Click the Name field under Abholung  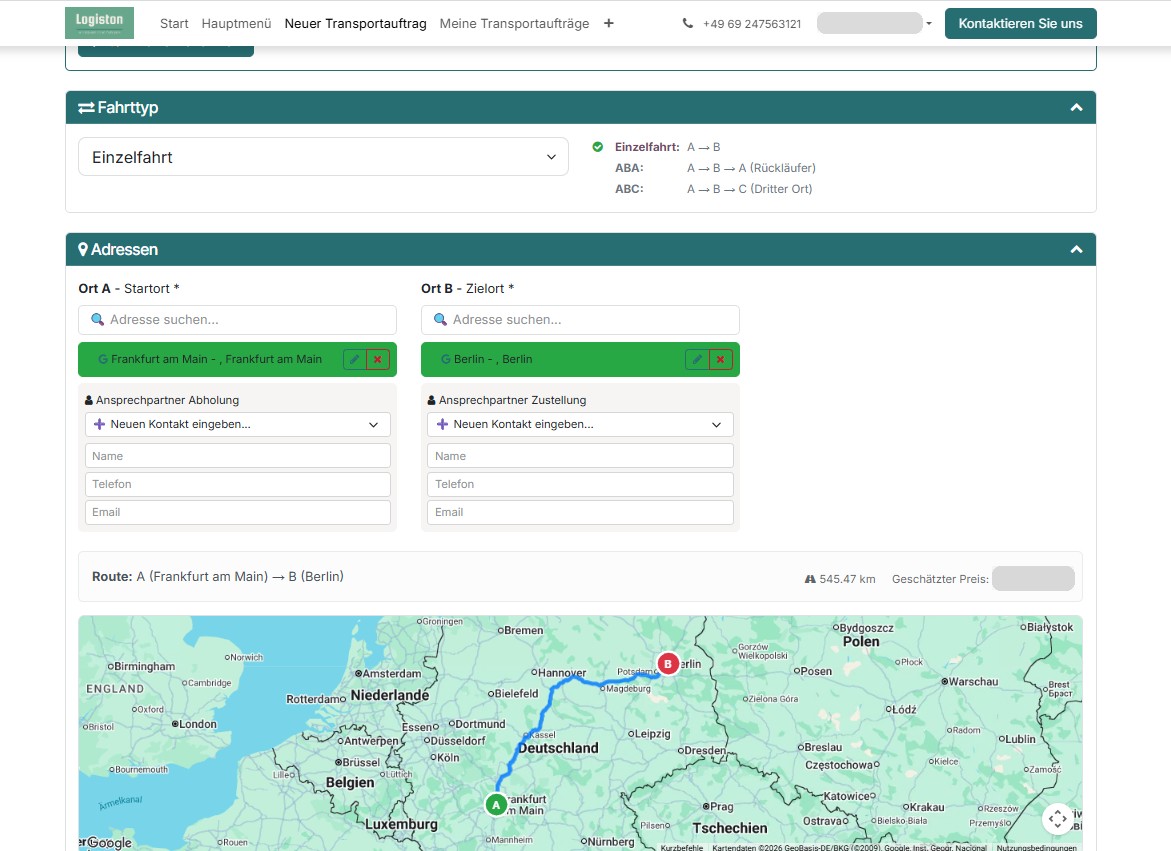point(237,456)
